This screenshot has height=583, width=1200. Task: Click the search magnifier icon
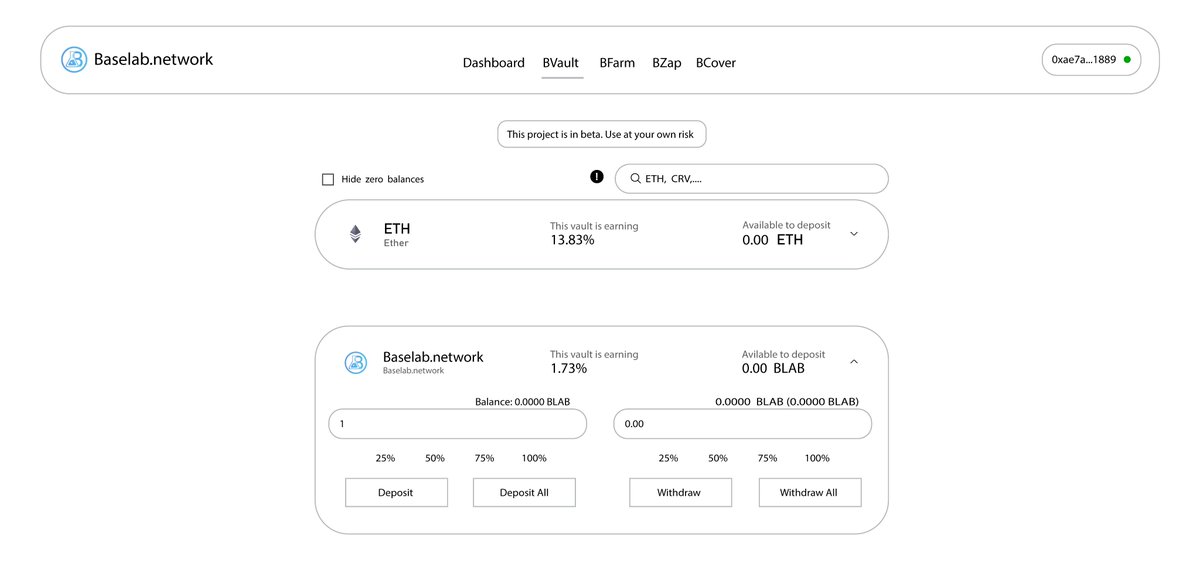point(635,179)
